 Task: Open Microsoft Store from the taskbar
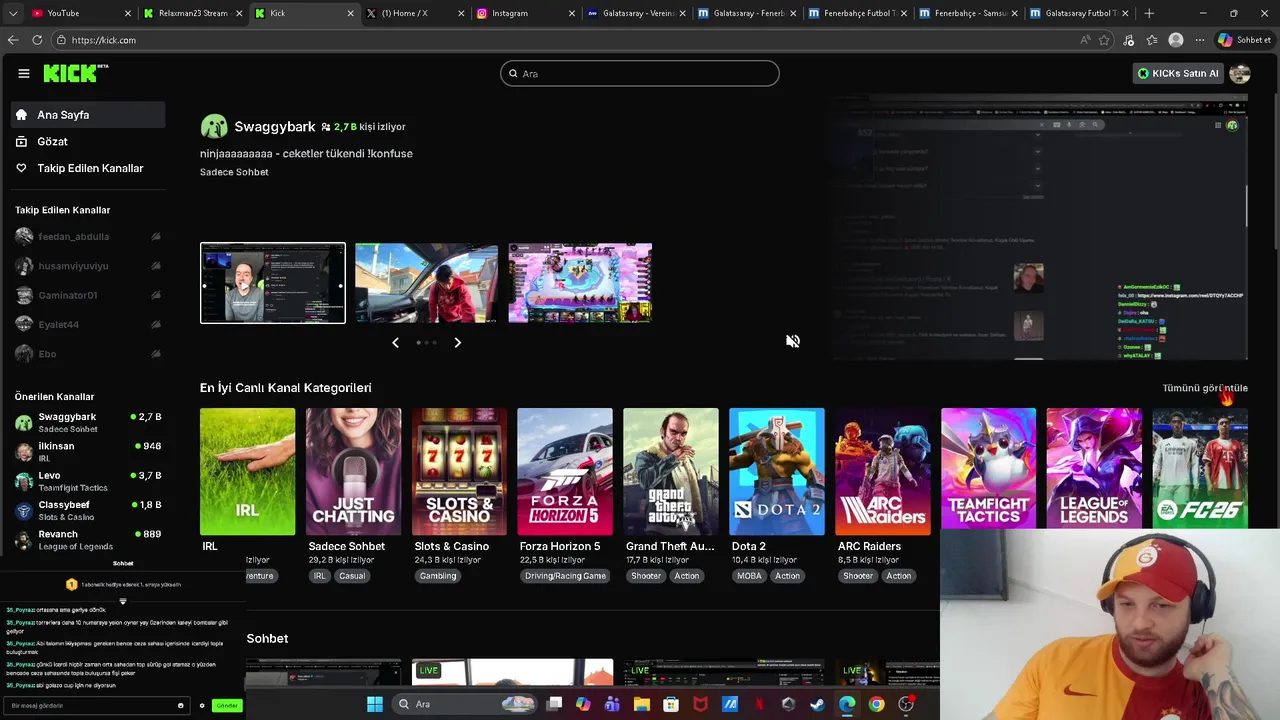pyautogui.click(x=671, y=704)
